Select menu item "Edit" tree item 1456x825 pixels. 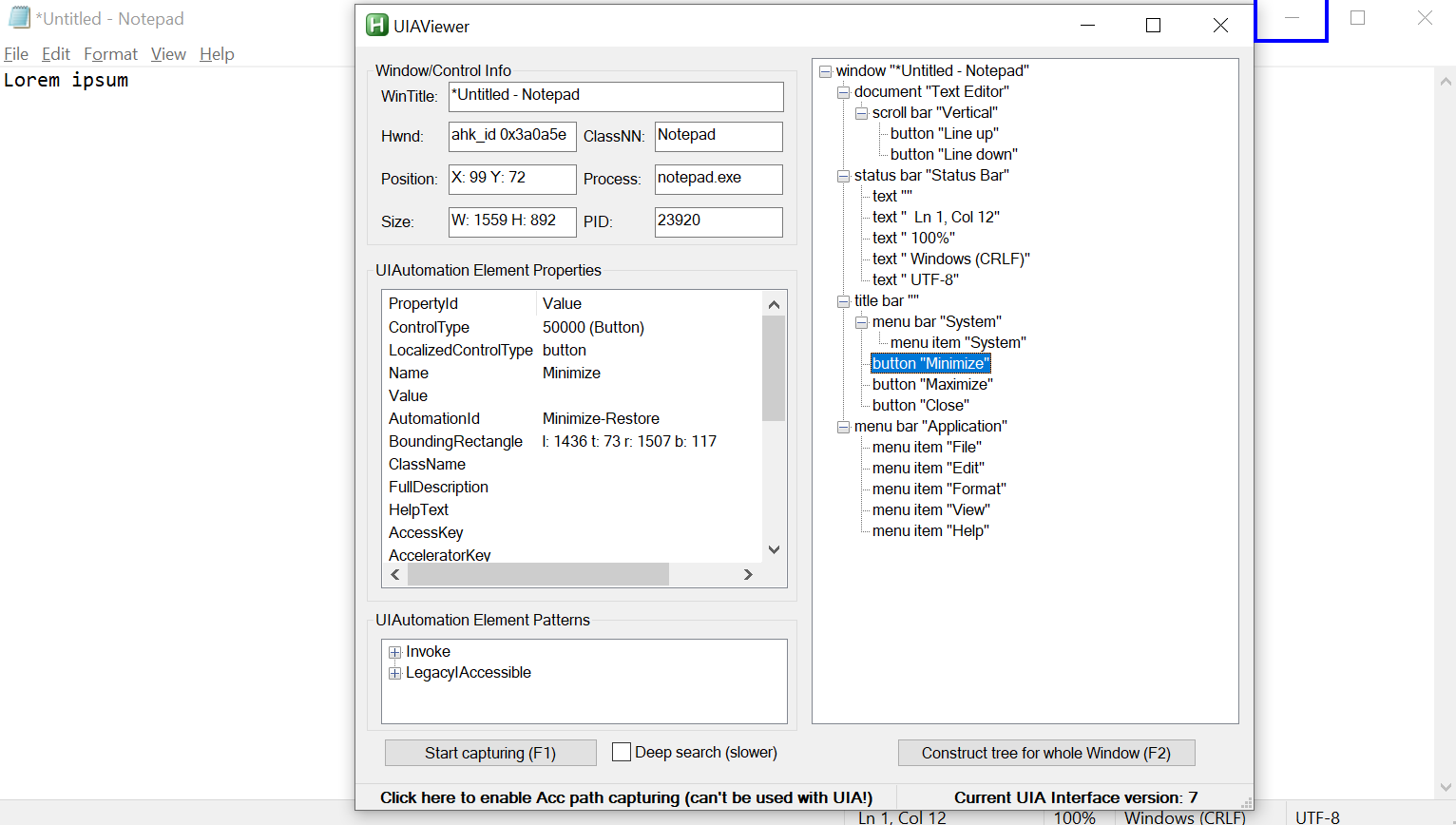[x=928, y=468]
